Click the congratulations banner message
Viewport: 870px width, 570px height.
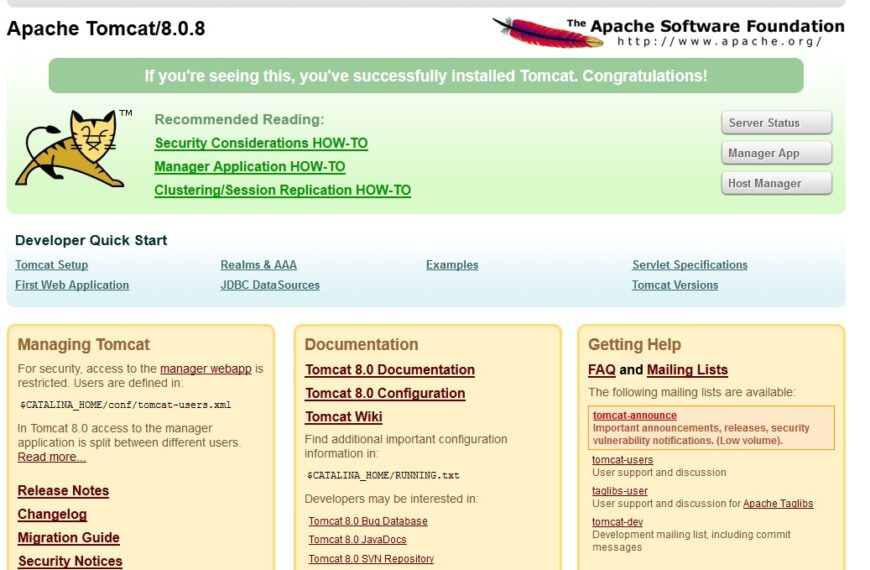click(426, 75)
